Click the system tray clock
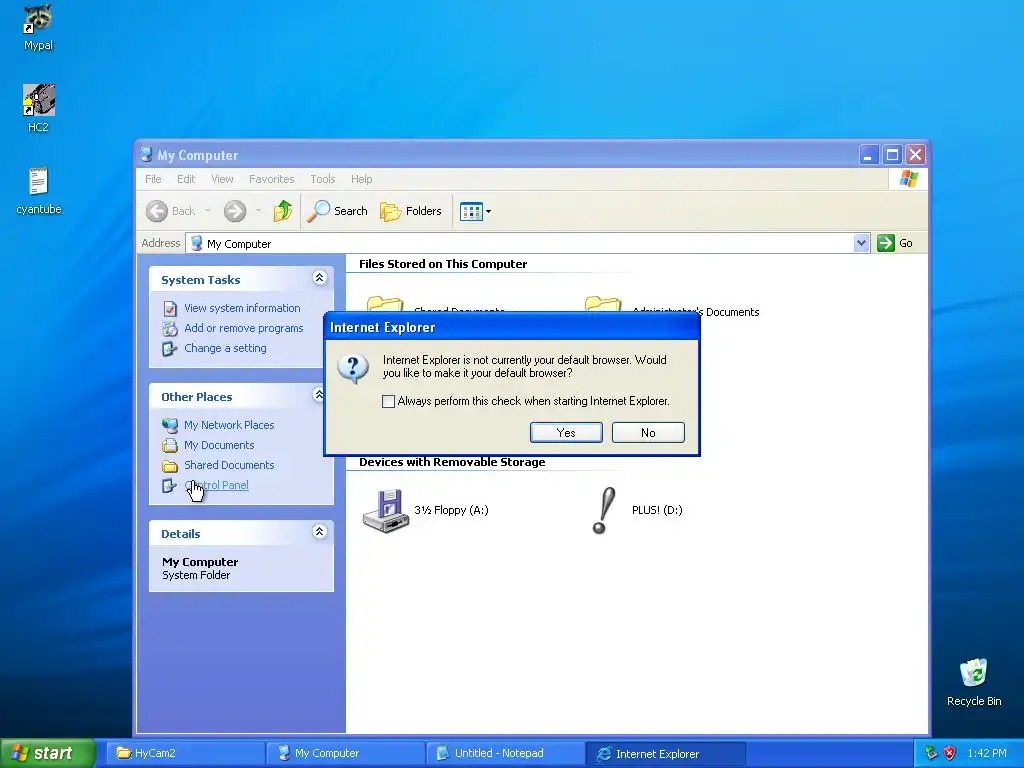Screen dimensions: 1024x768 click(987, 753)
